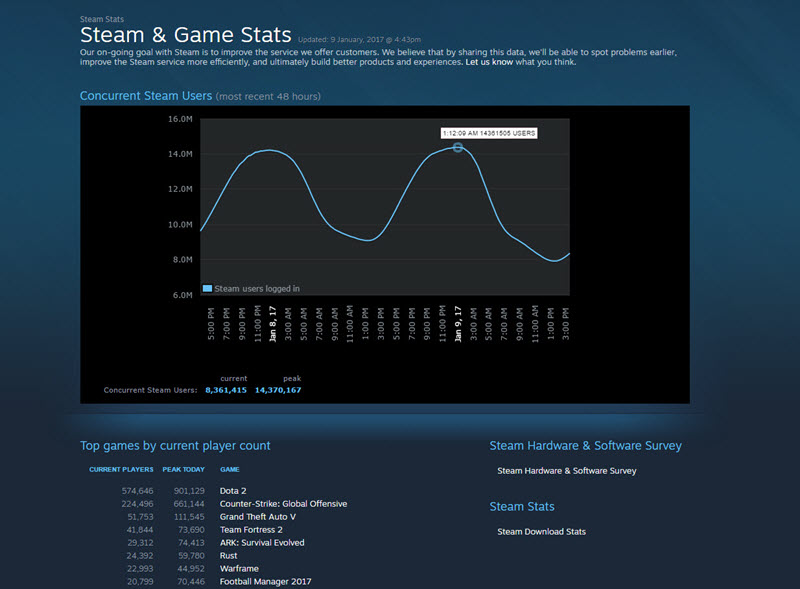Click Football Manager 2017's peak value 70,446
Image resolution: width=800 pixels, height=589 pixels.
coord(191,581)
